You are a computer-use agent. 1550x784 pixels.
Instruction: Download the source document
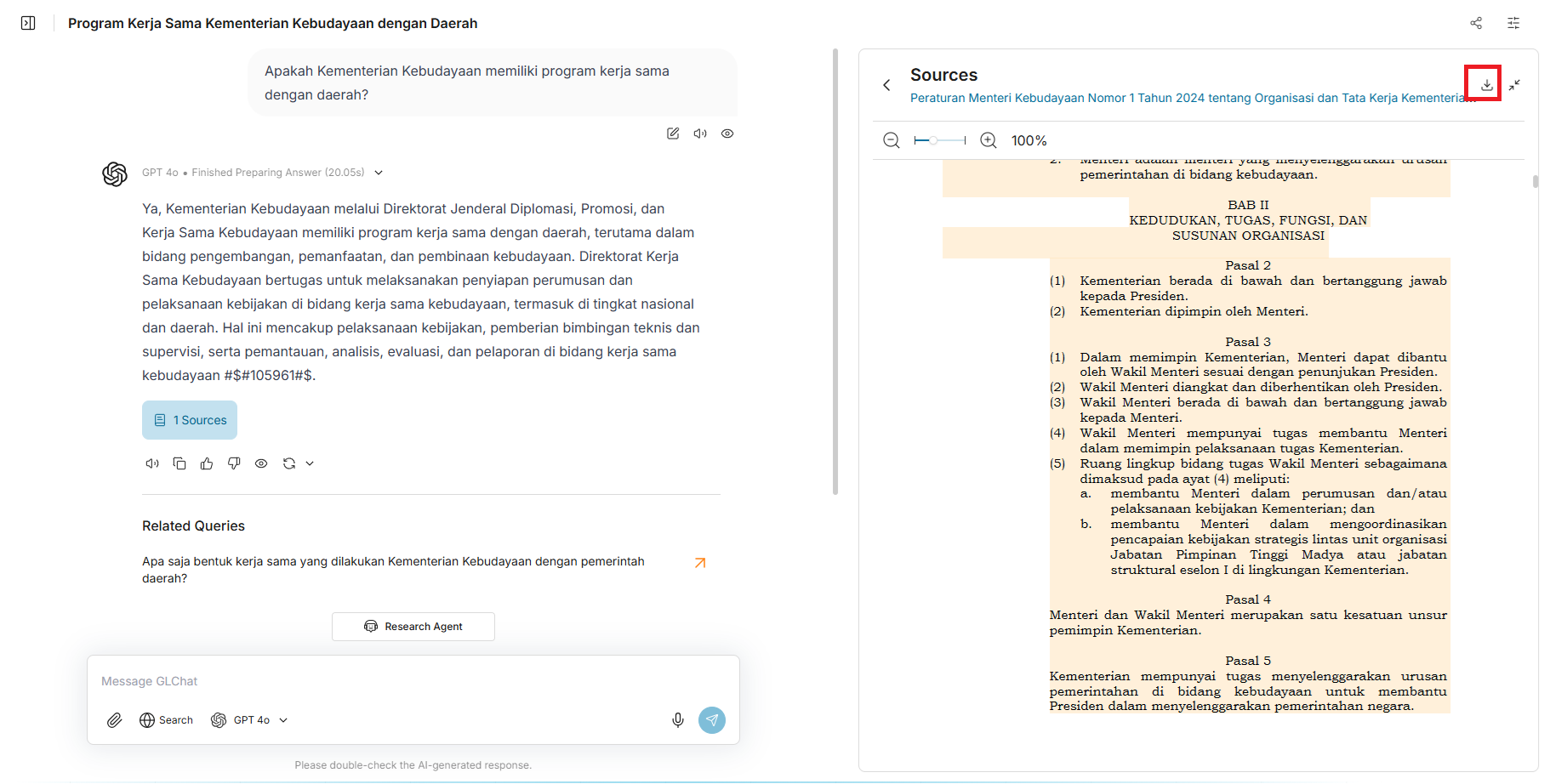point(1486,85)
